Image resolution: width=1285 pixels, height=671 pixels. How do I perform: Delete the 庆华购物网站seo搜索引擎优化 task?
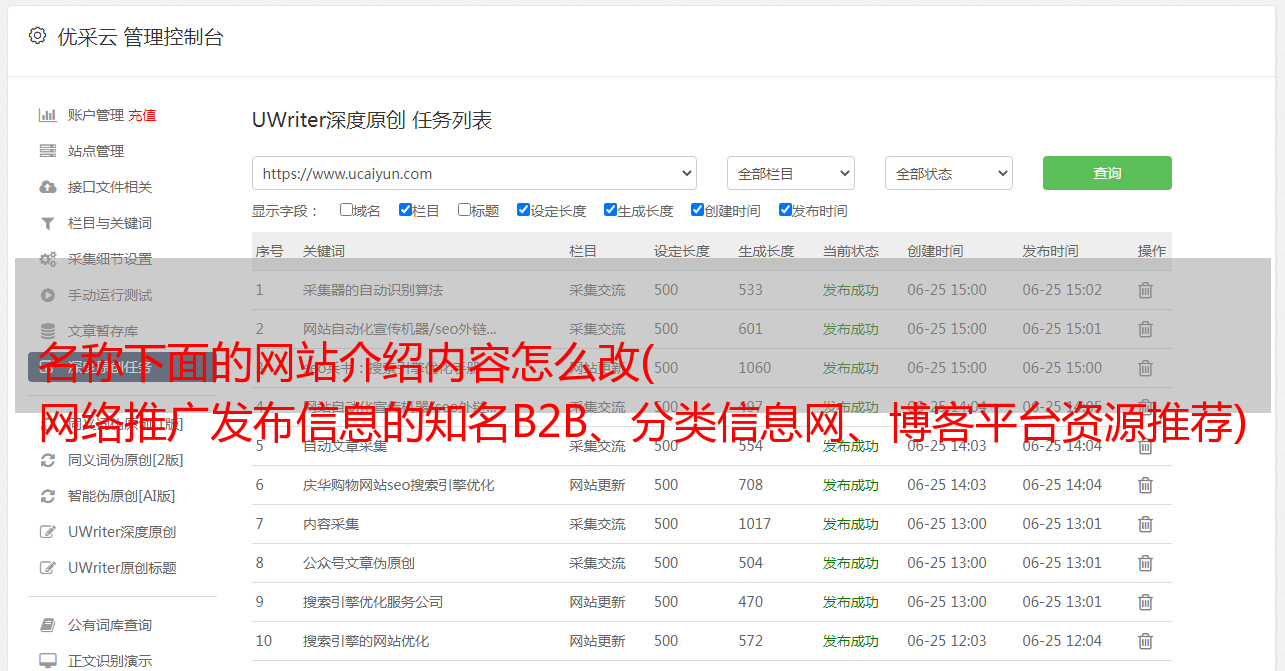1145,485
